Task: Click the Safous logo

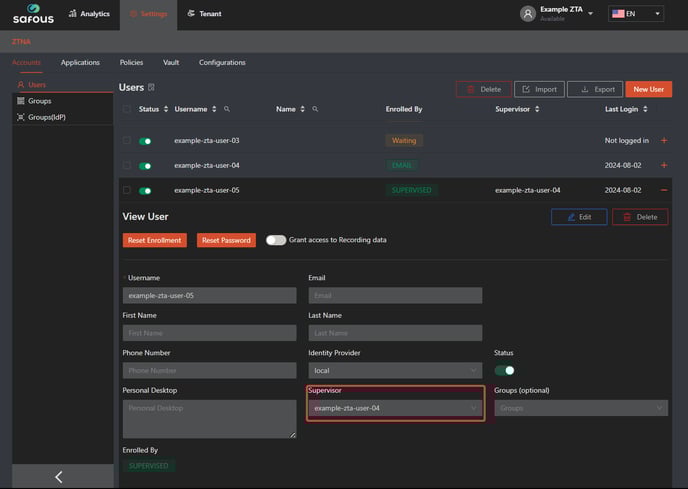Action: [x=32, y=14]
